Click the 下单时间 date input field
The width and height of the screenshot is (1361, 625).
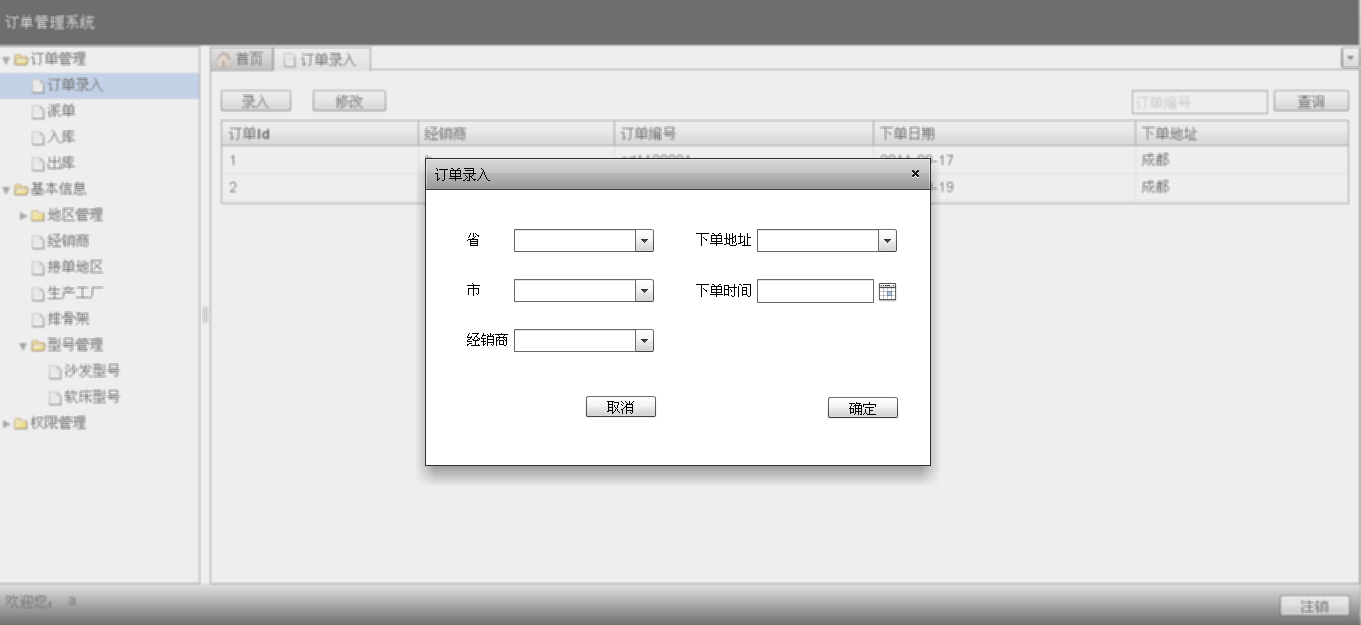(x=816, y=291)
